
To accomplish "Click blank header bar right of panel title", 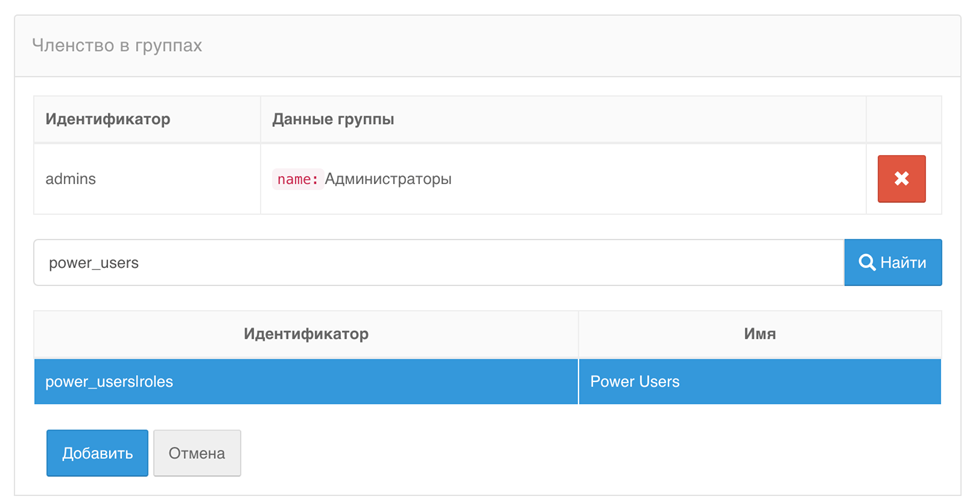I will coord(600,46).
